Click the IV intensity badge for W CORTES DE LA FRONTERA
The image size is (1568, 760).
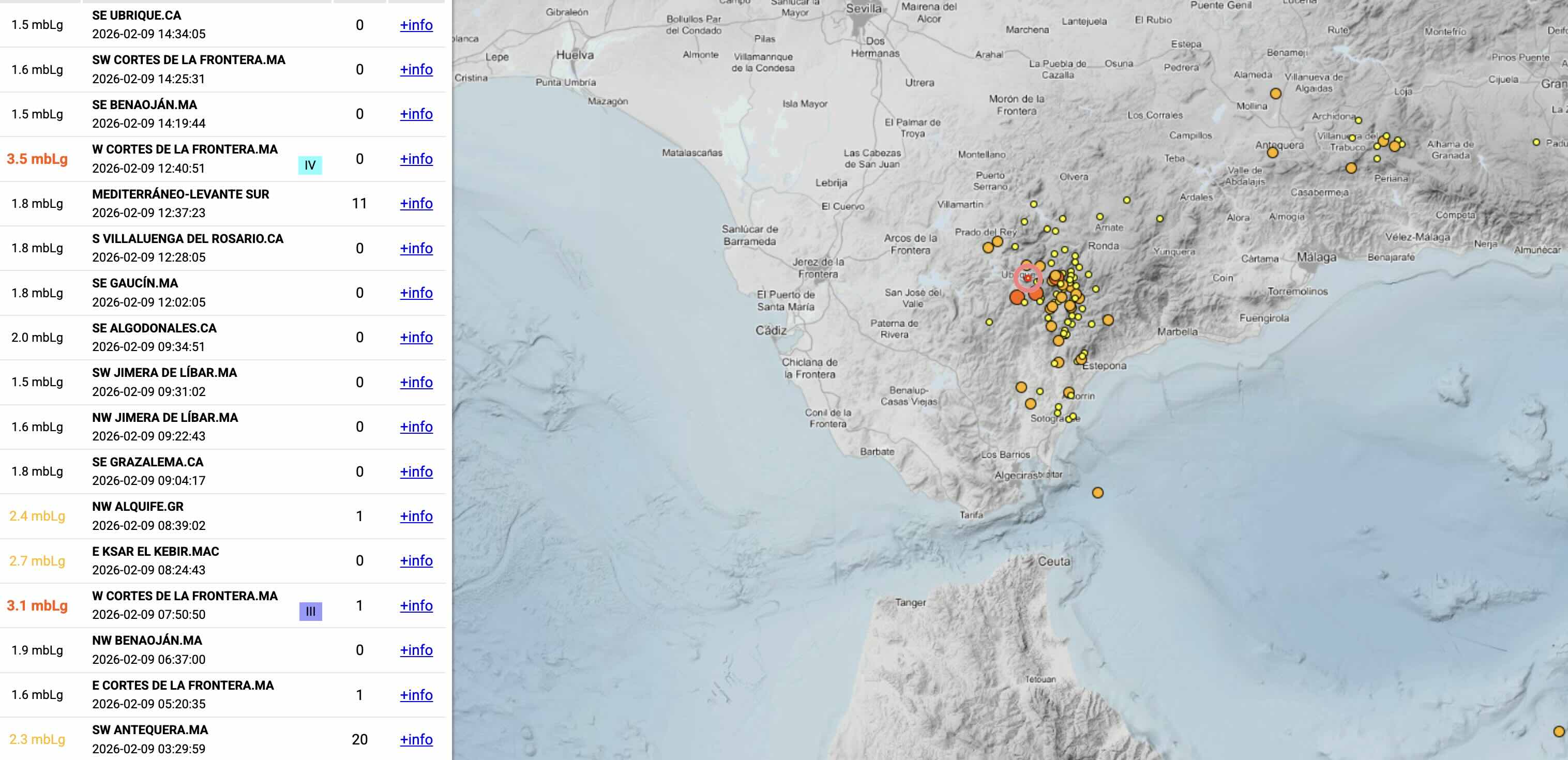click(310, 165)
